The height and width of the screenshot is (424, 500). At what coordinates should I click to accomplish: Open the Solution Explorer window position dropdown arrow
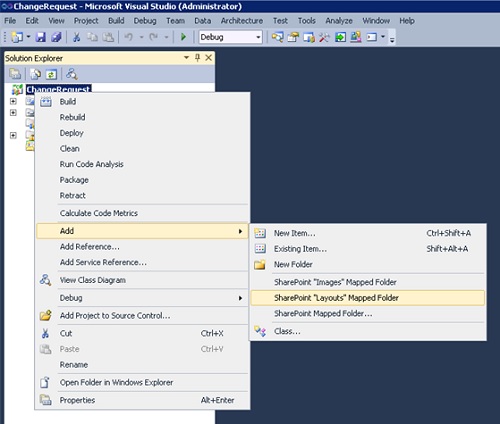click(x=186, y=58)
